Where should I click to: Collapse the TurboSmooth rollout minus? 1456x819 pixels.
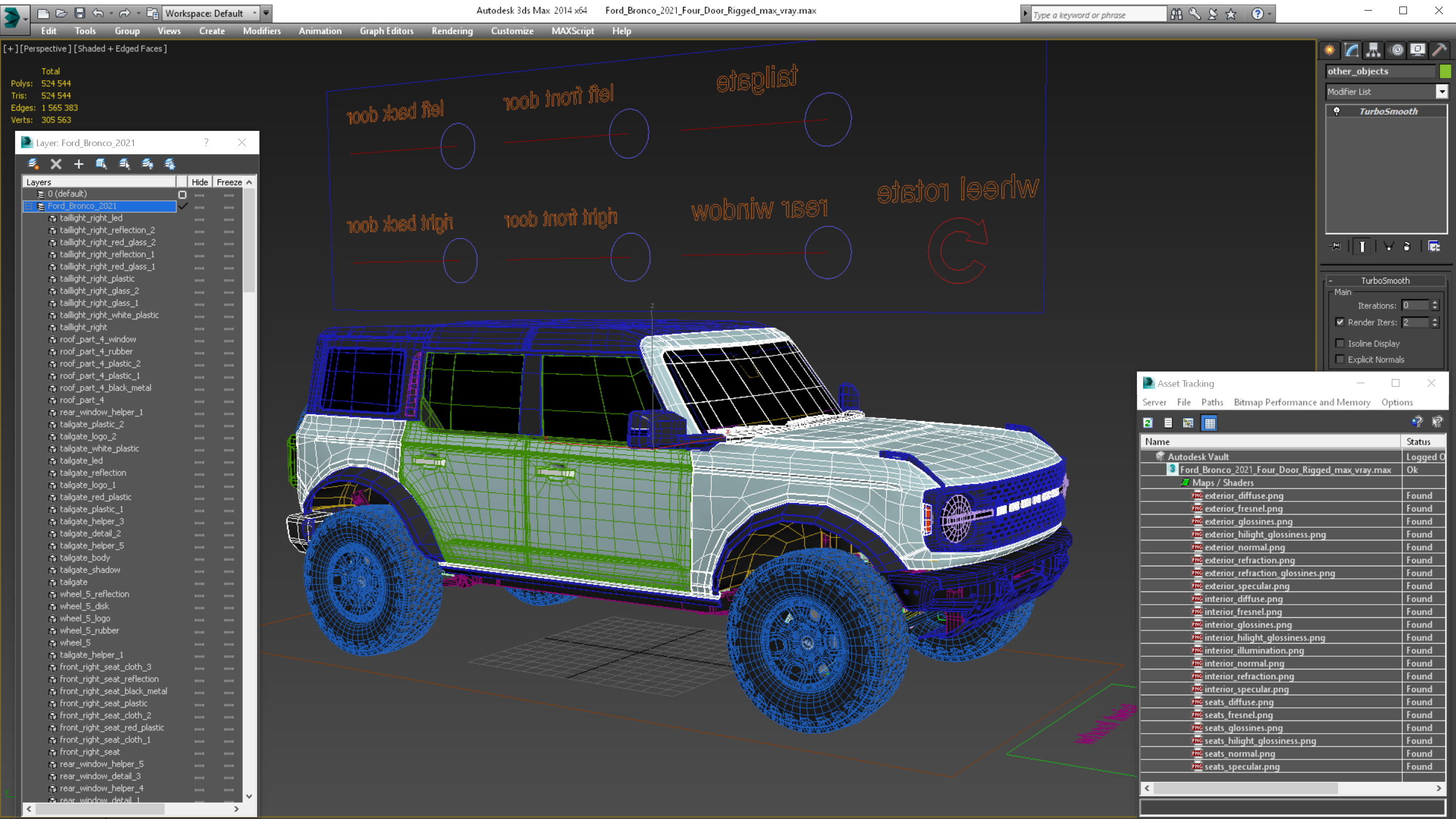[x=1331, y=281]
